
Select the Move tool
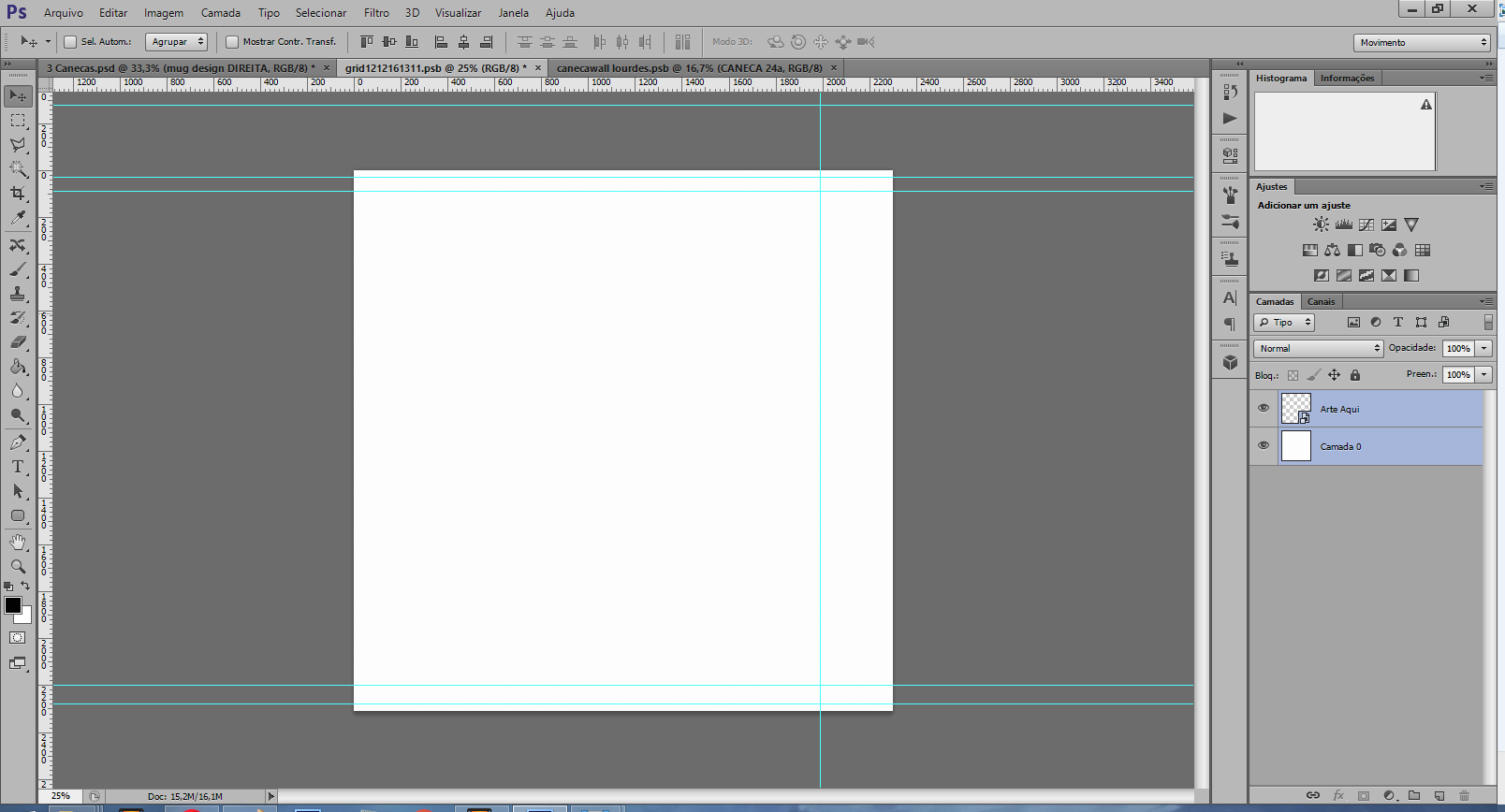(18, 96)
